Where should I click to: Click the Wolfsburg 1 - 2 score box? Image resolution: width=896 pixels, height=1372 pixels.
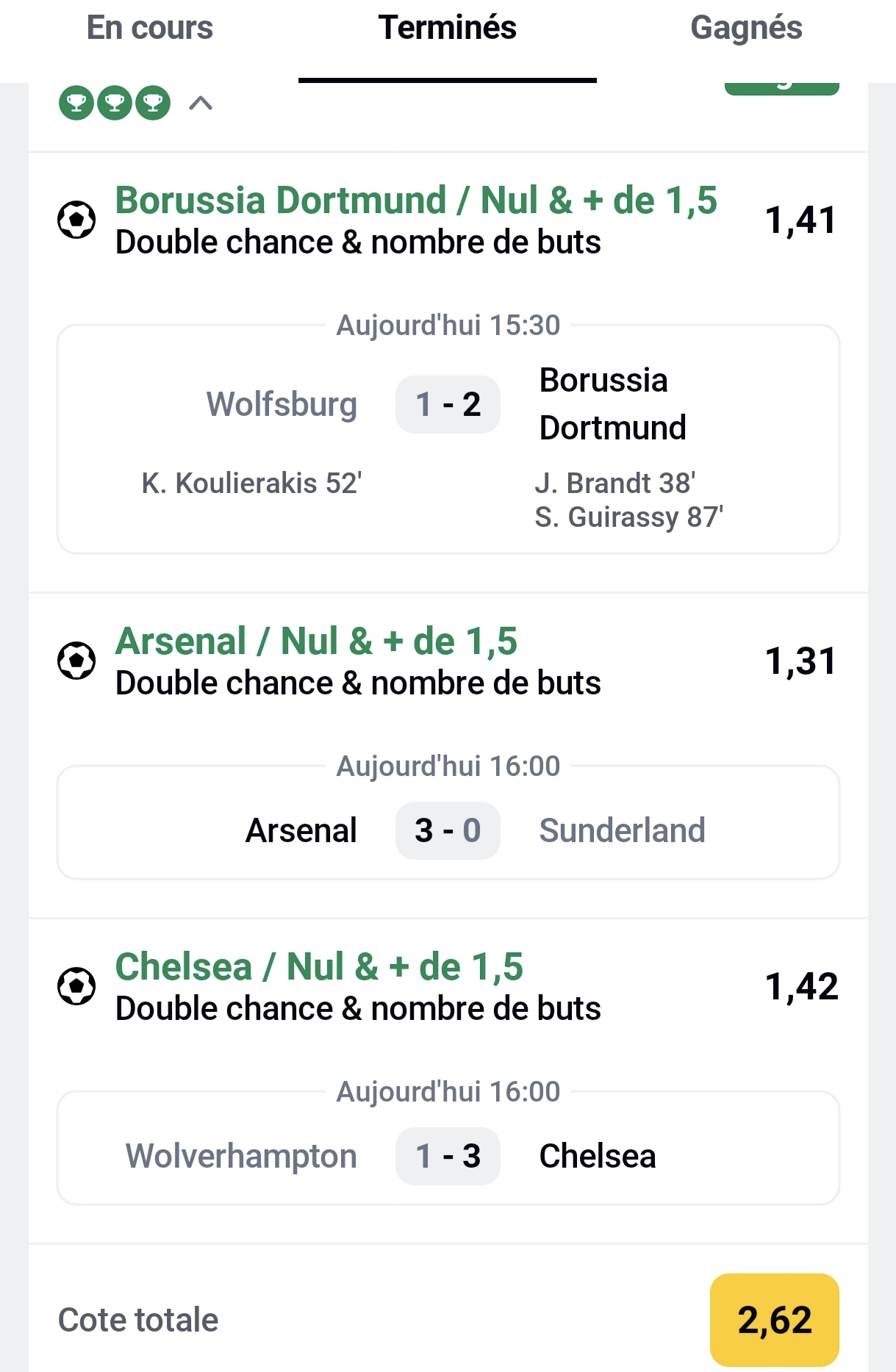pos(448,404)
